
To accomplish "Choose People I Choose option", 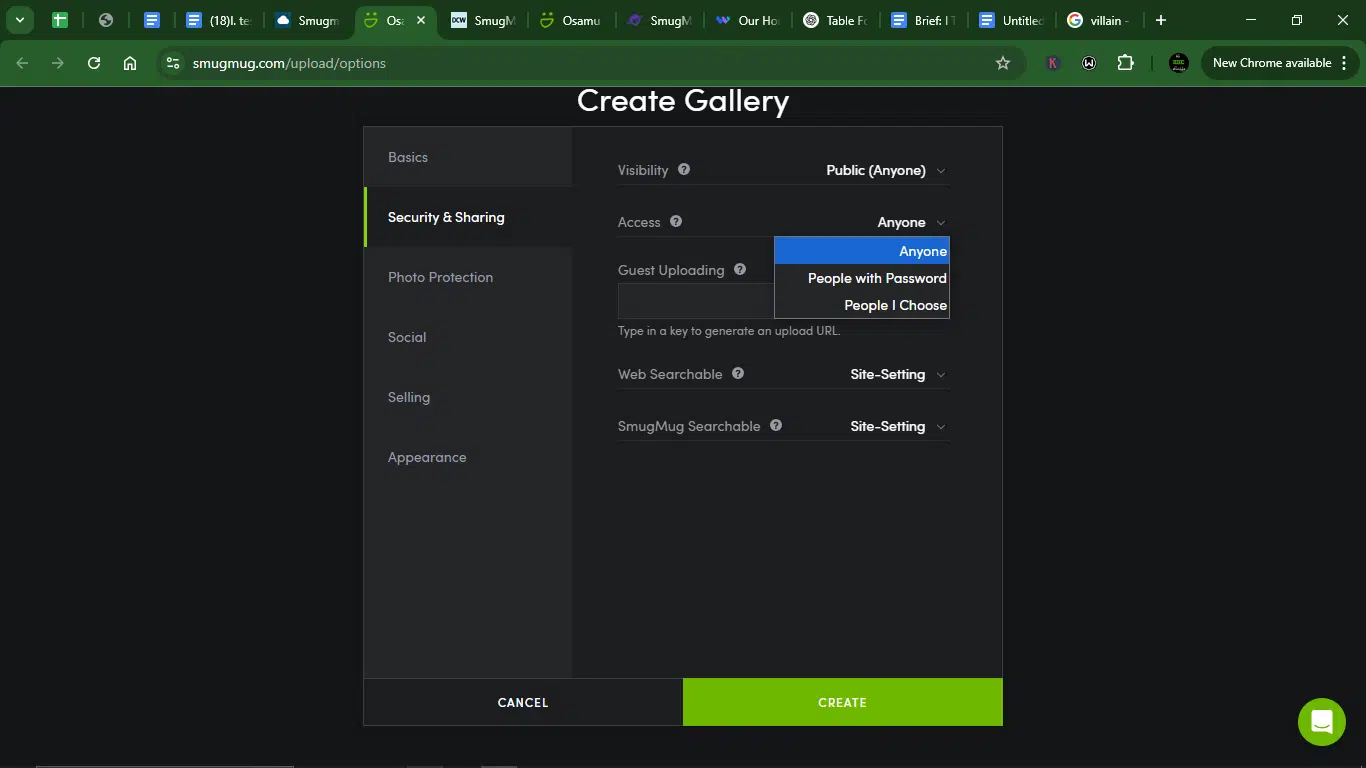I will click(862, 305).
